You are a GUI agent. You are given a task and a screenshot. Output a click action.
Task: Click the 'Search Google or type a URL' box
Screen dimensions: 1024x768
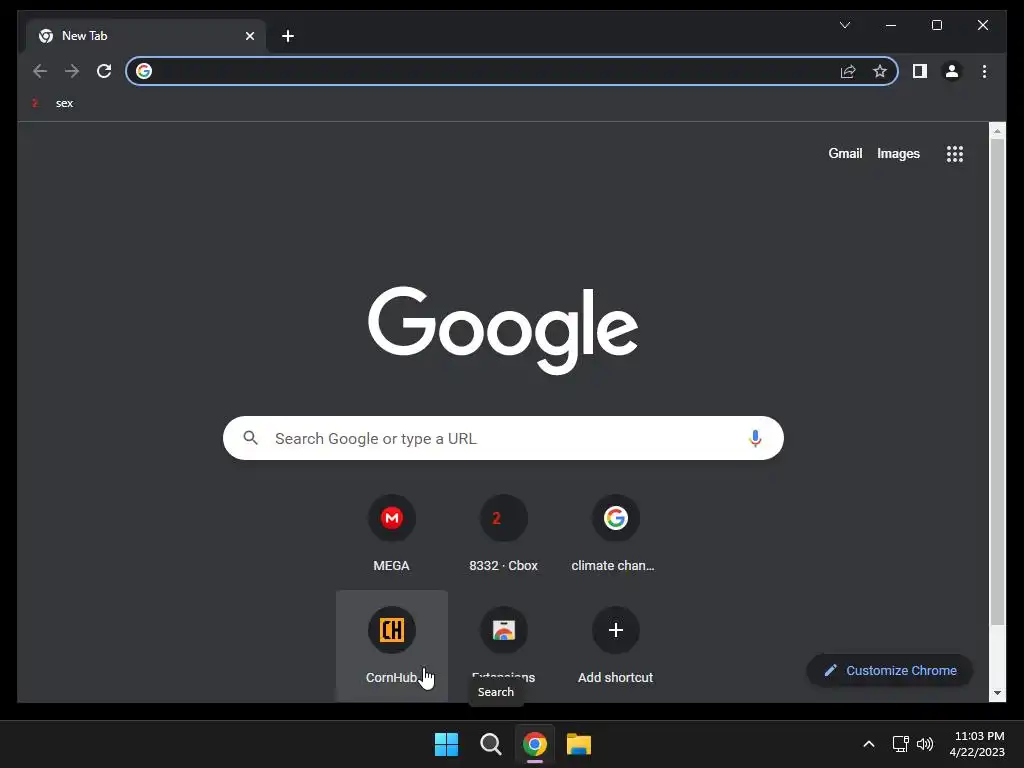[503, 438]
